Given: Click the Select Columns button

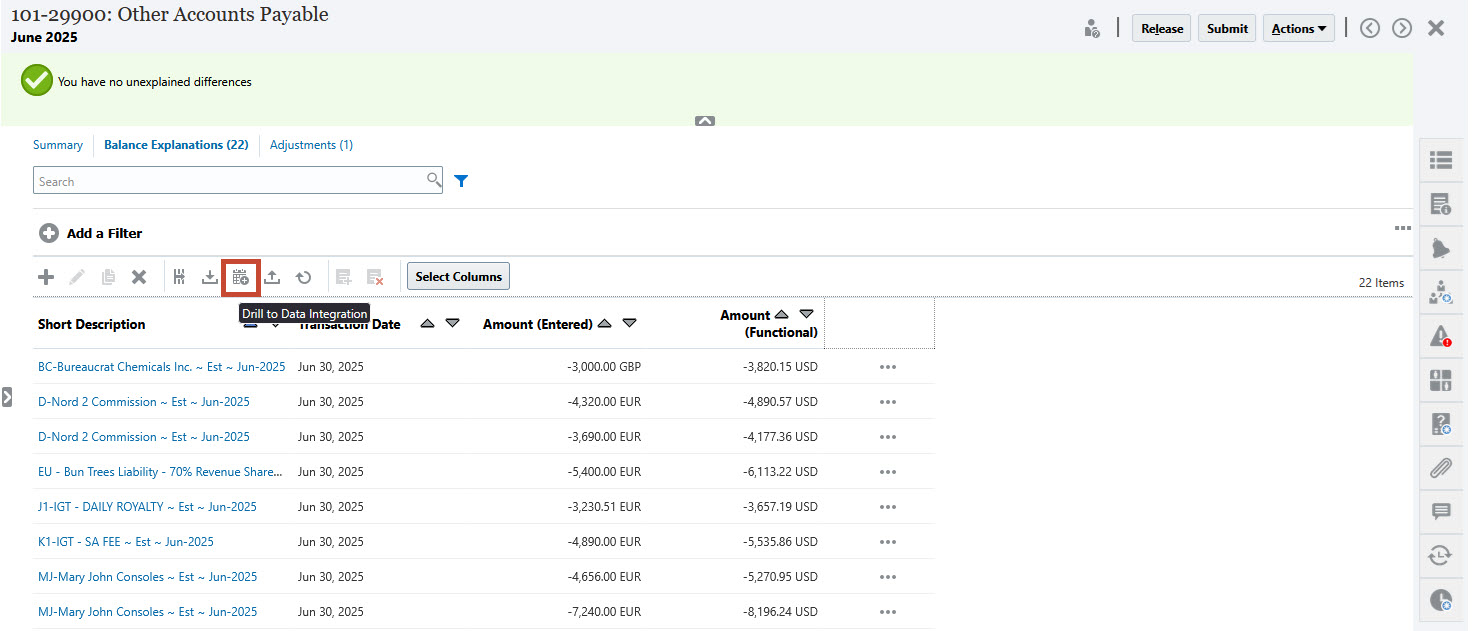Looking at the screenshot, I should tap(458, 277).
